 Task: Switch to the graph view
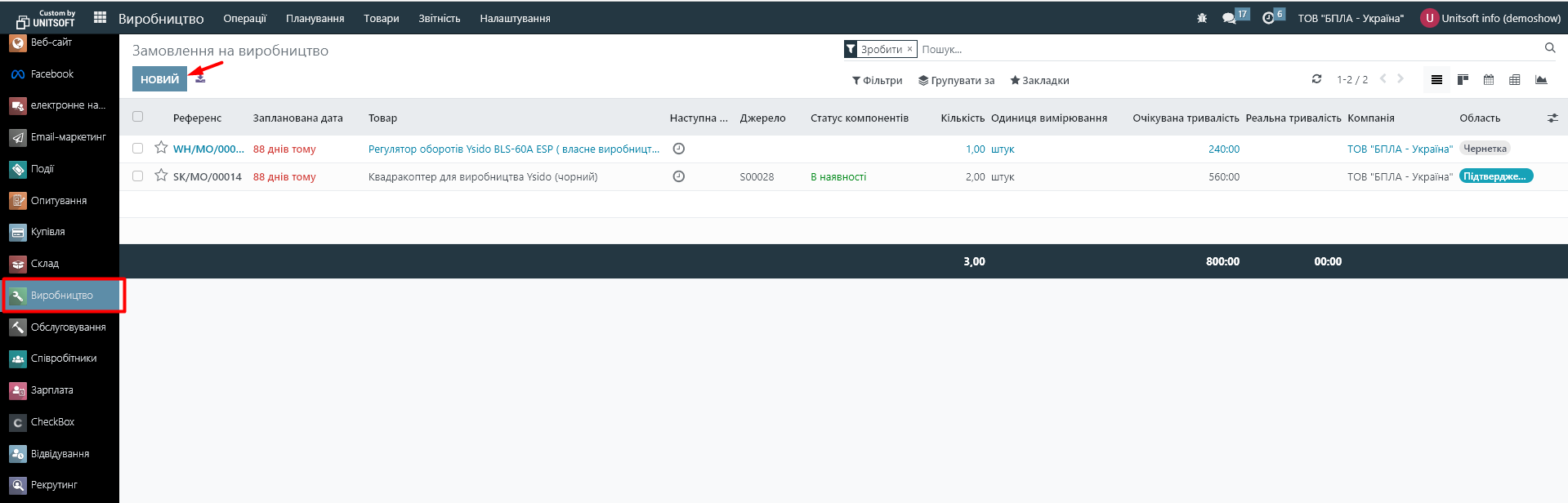(x=1541, y=80)
